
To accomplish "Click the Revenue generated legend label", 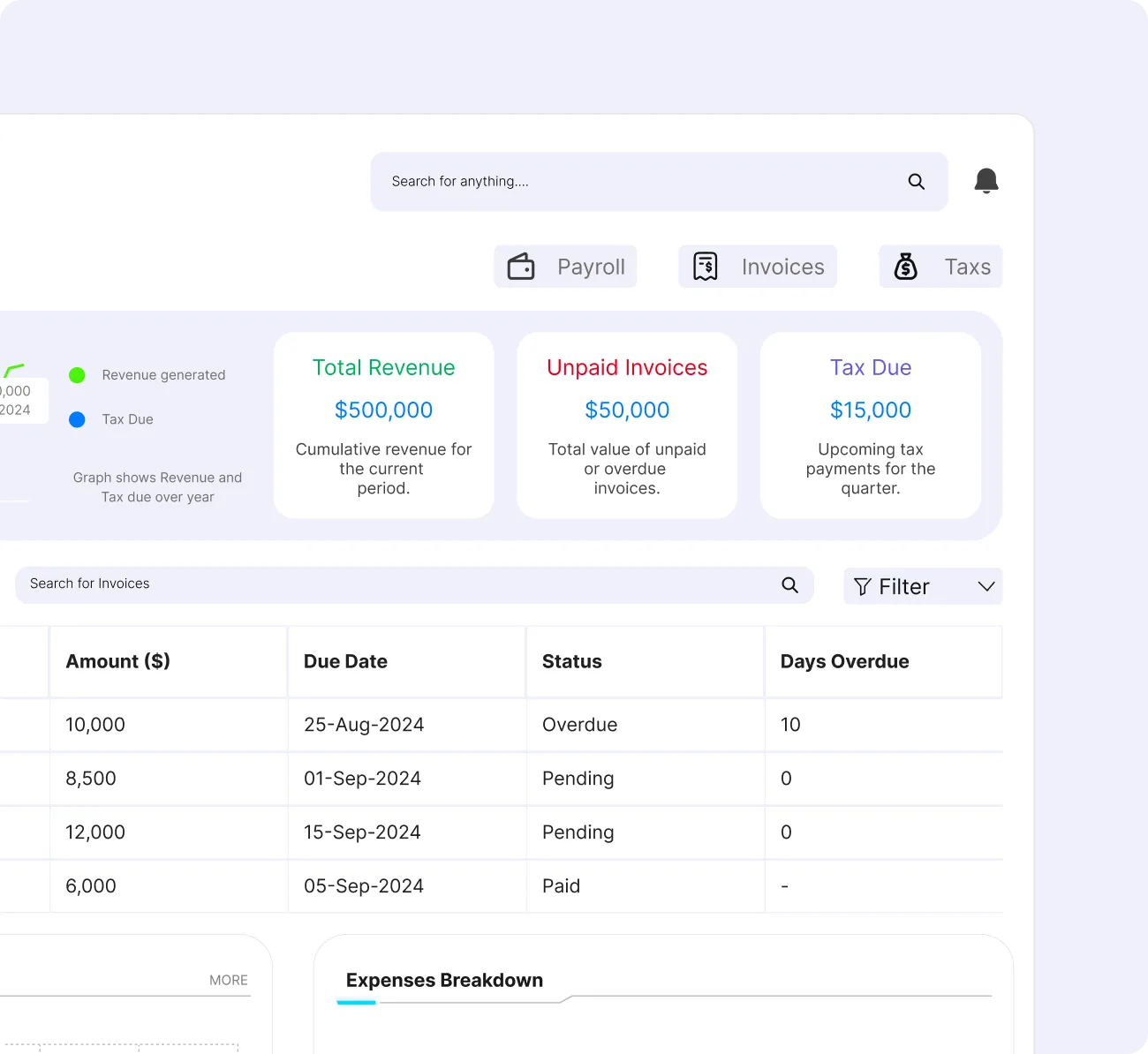I will pyautogui.click(x=163, y=375).
